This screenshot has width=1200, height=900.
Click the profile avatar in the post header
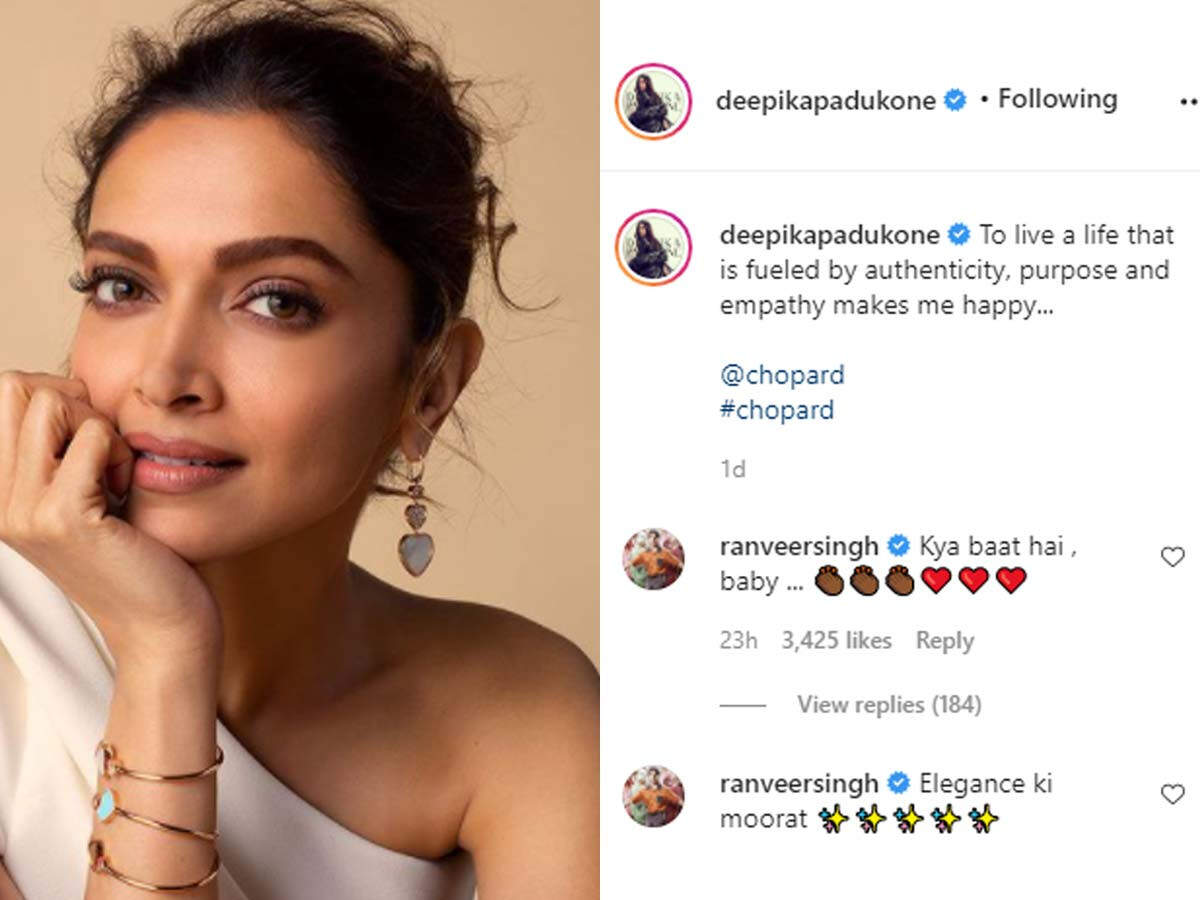pyautogui.click(x=654, y=101)
